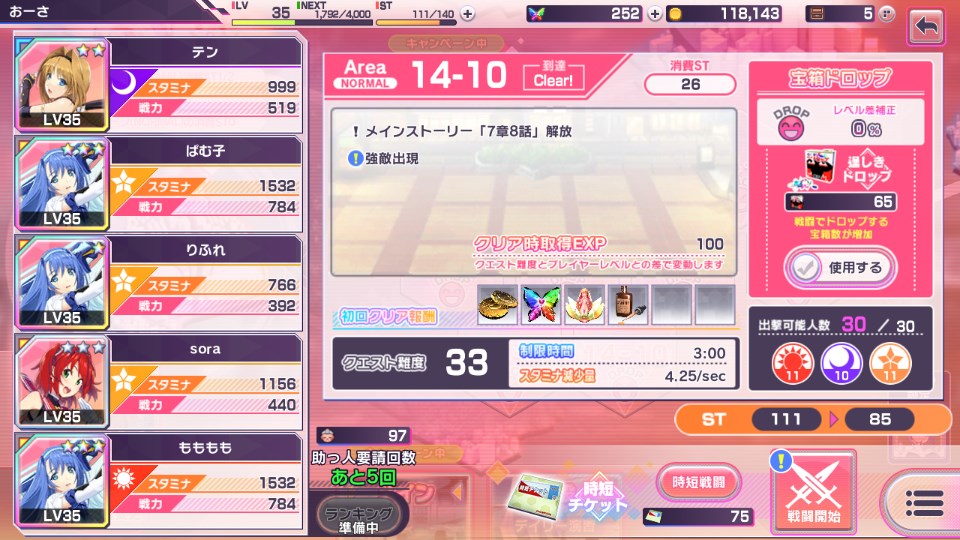Select the red sun attribute icon
Screen dimensions: 960x540
[x=792, y=363]
